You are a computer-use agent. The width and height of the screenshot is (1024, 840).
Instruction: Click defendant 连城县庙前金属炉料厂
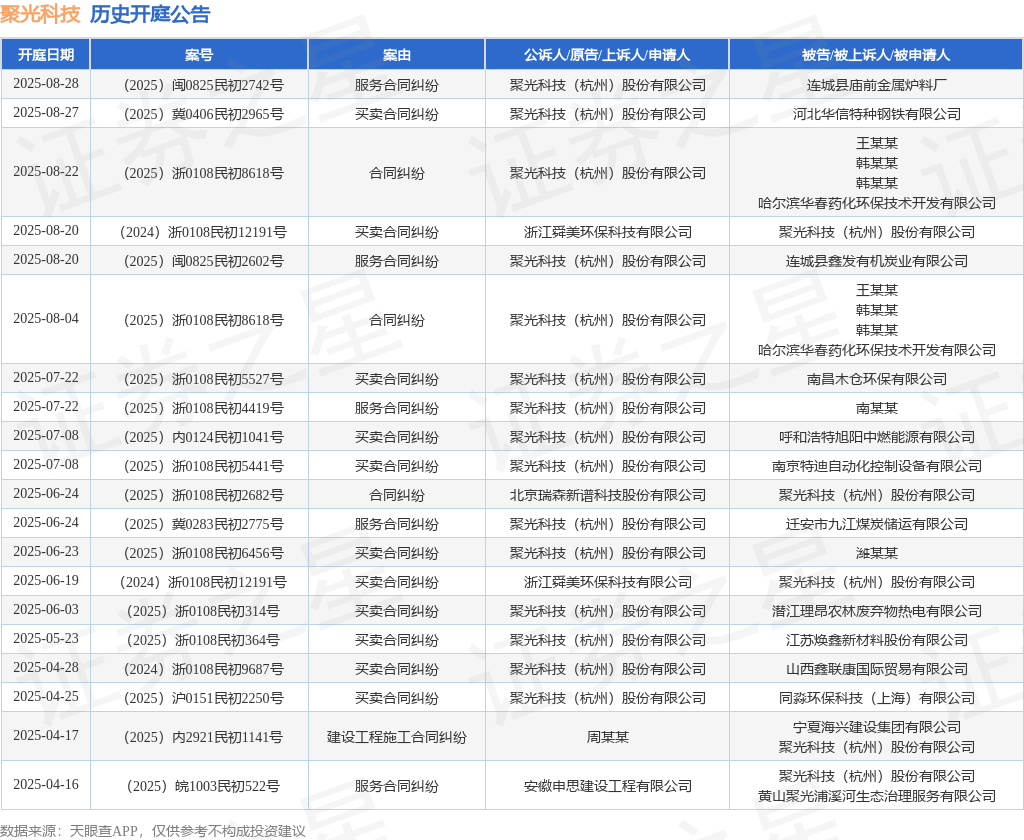[876, 85]
